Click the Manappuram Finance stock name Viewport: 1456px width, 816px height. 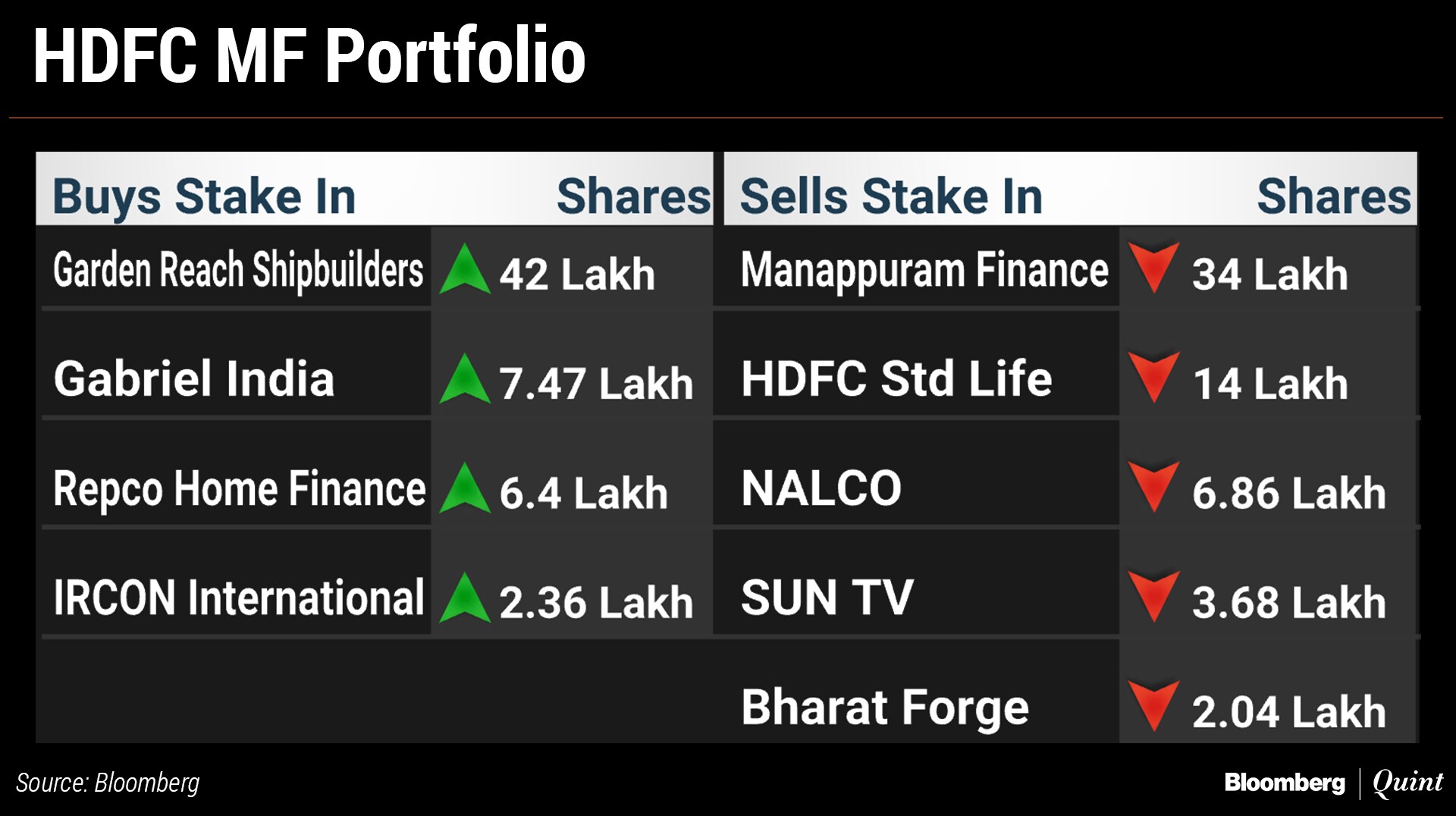click(924, 270)
